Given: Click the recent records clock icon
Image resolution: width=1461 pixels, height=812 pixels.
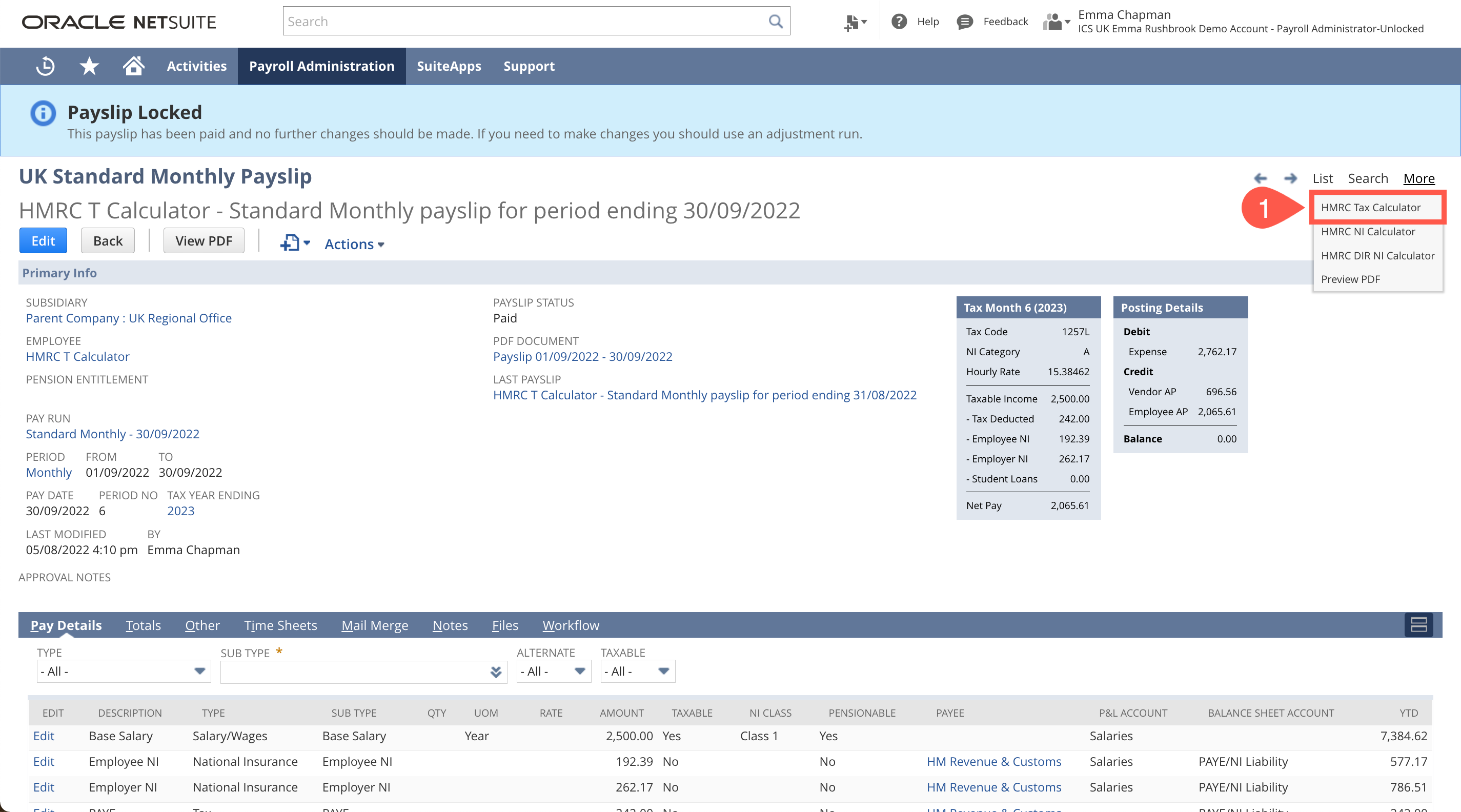Looking at the screenshot, I should pyautogui.click(x=45, y=66).
